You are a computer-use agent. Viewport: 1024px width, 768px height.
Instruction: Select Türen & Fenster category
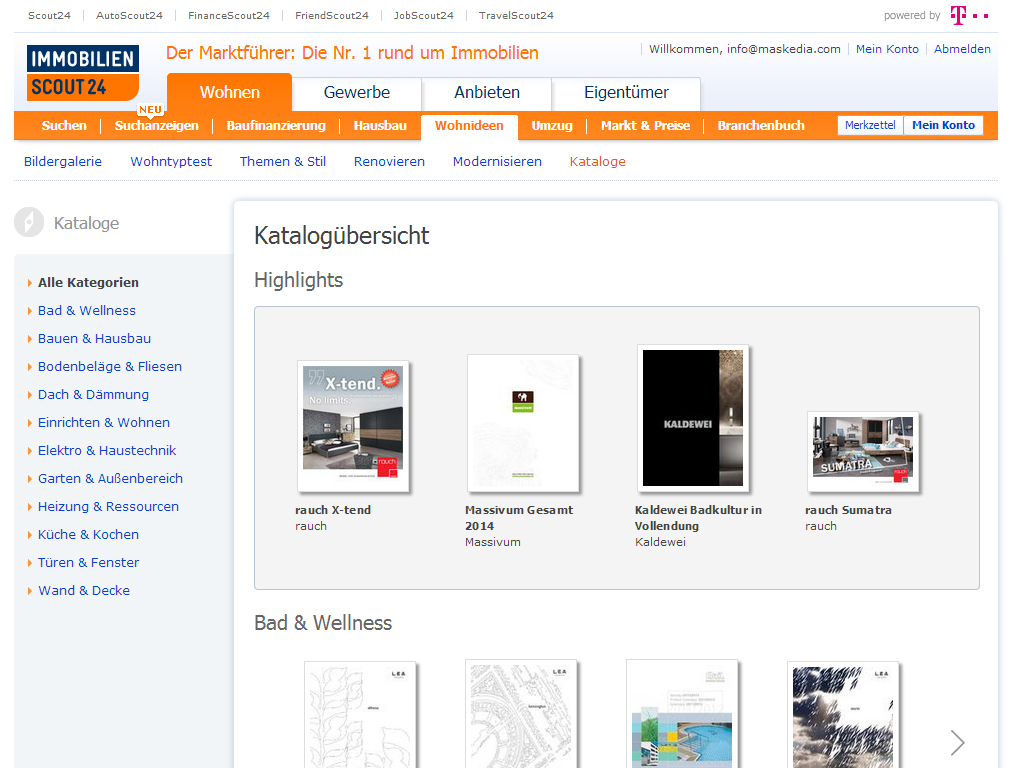click(x=88, y=563)
